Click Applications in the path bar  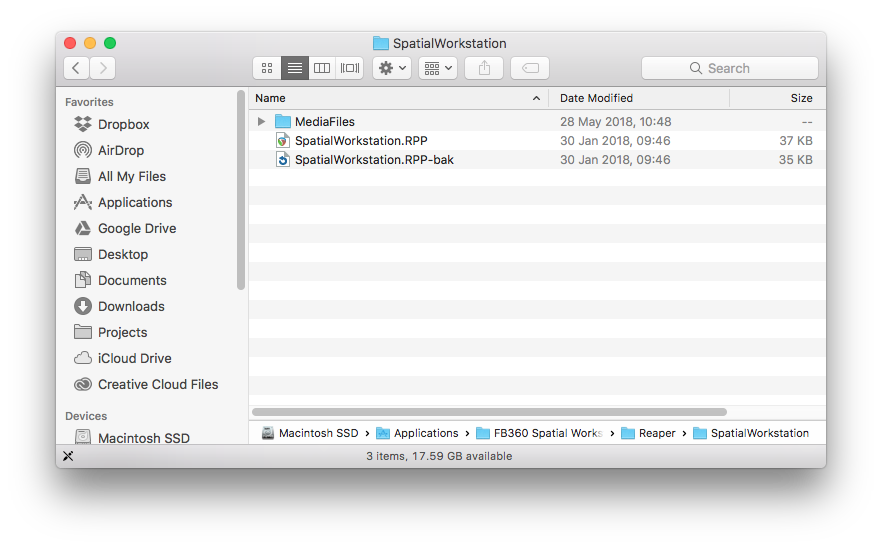click(x=417, y=433)
